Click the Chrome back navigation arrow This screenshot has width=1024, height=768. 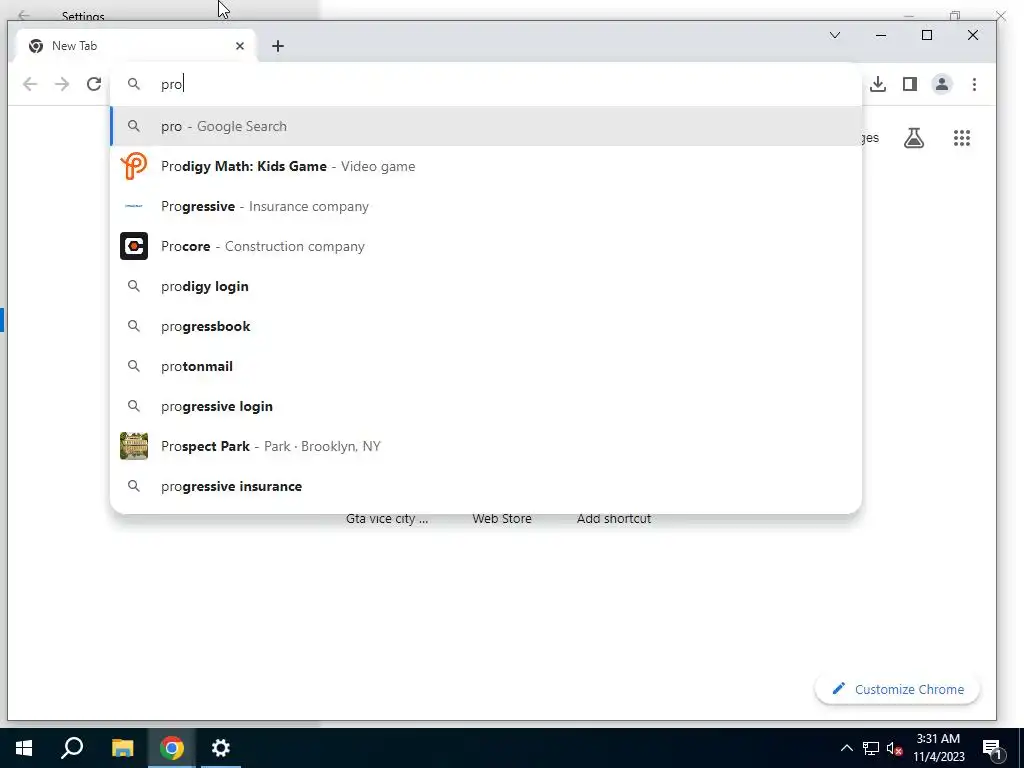tap(30, 84)
